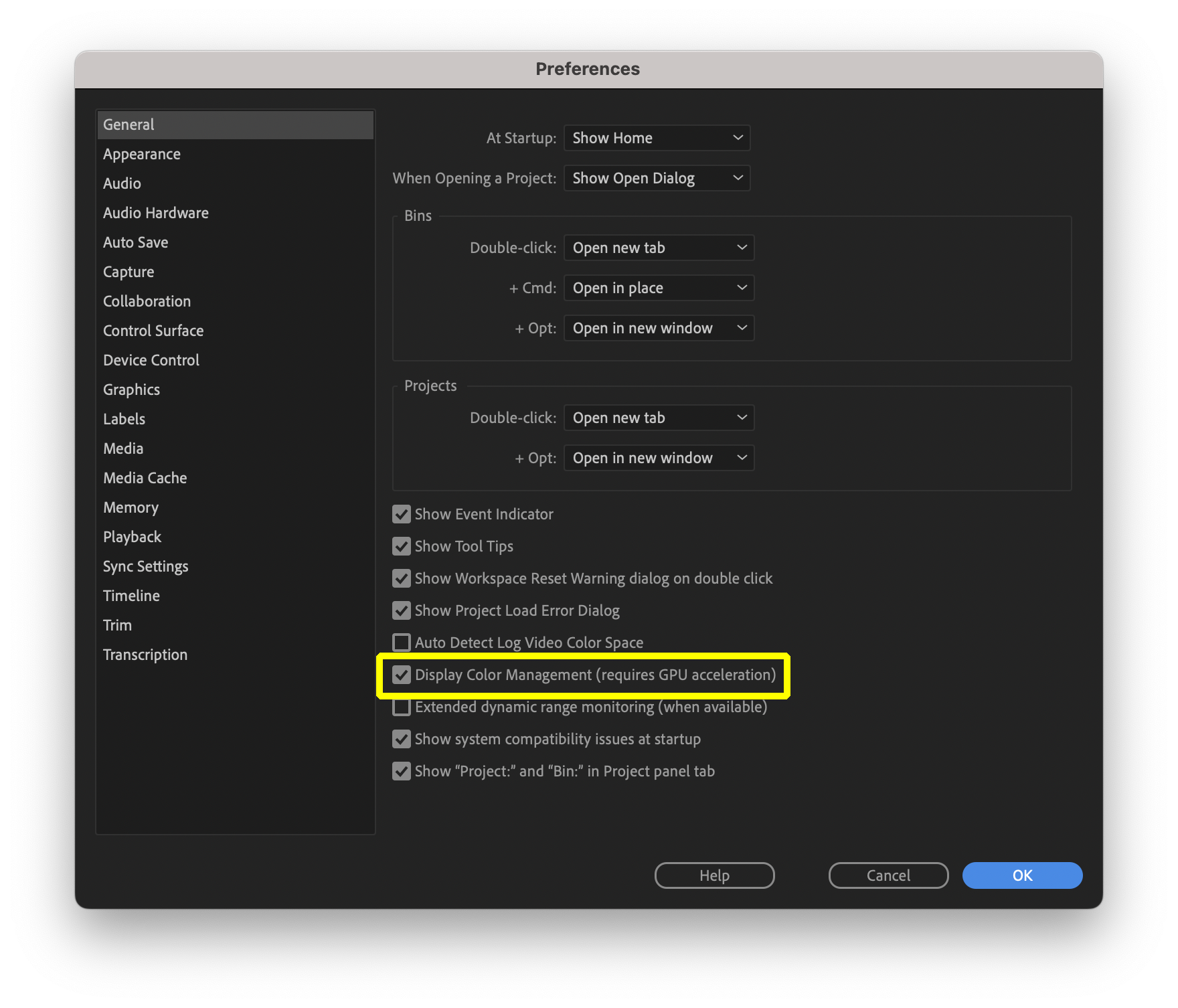
Task: Open the Audio preferences category
Action: (235, 183)
